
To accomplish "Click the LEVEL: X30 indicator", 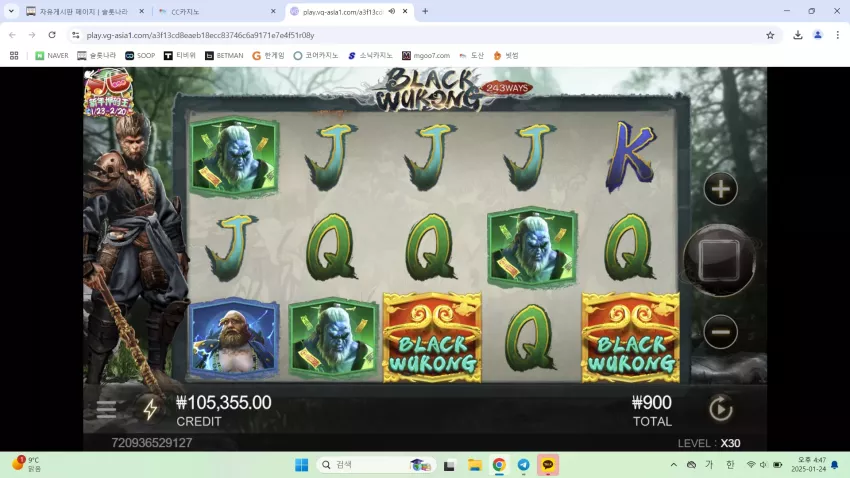I will [709, 443].
